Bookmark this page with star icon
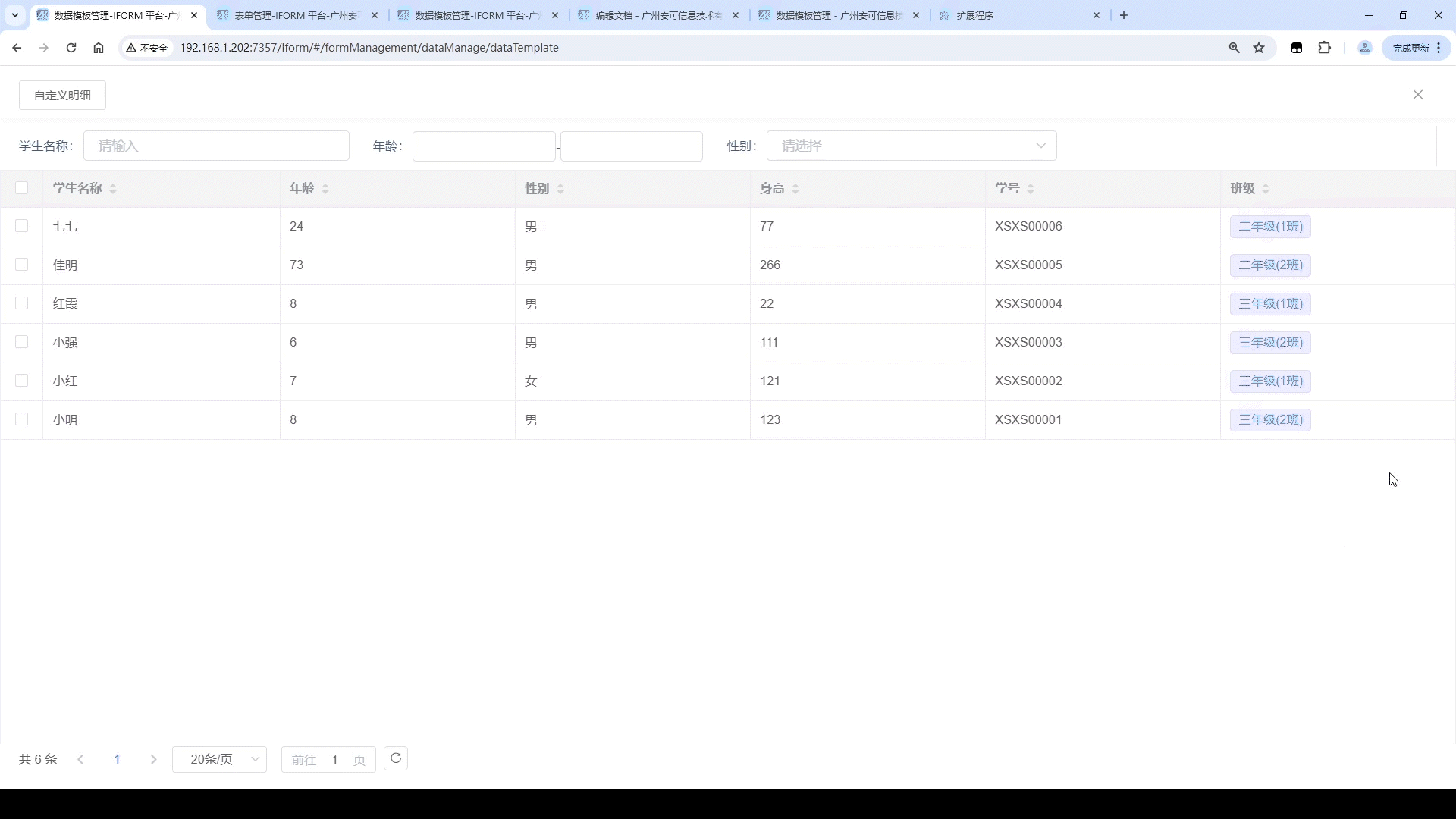 [1259, 48]
